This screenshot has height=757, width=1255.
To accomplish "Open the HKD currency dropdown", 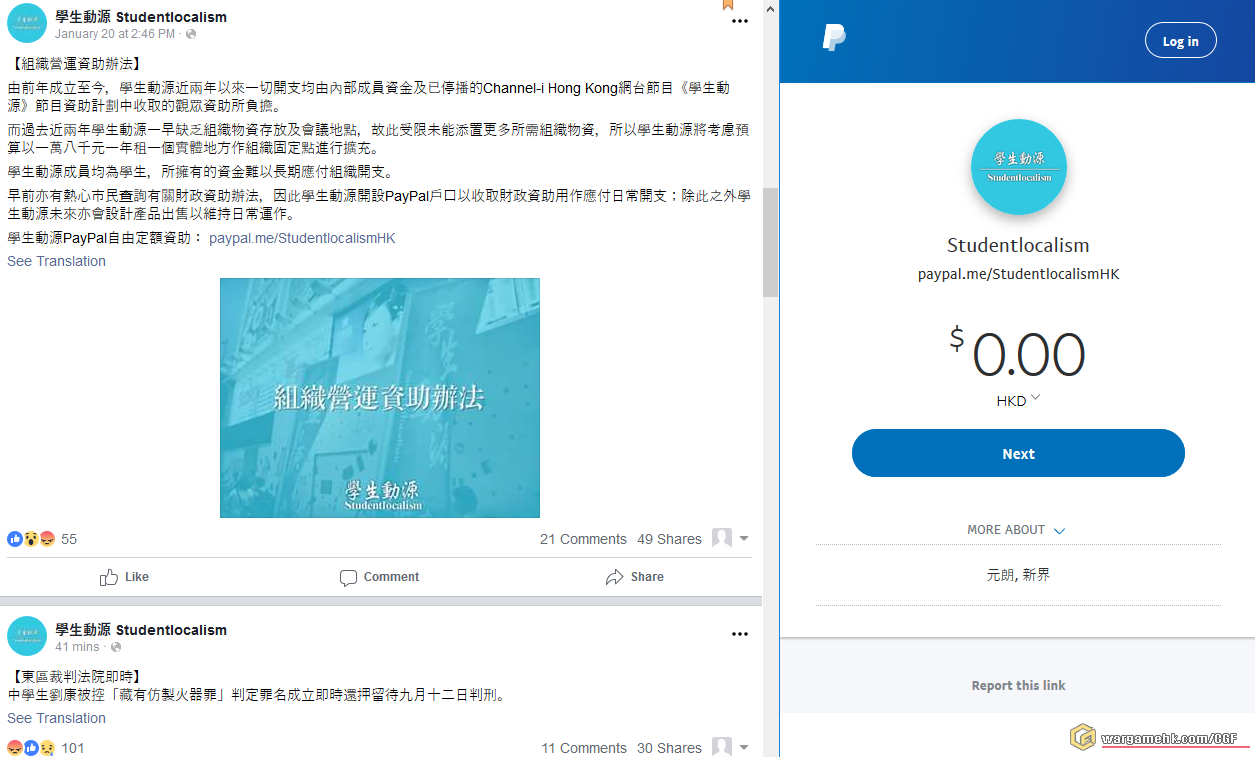I will click(x=1018, y=400).
